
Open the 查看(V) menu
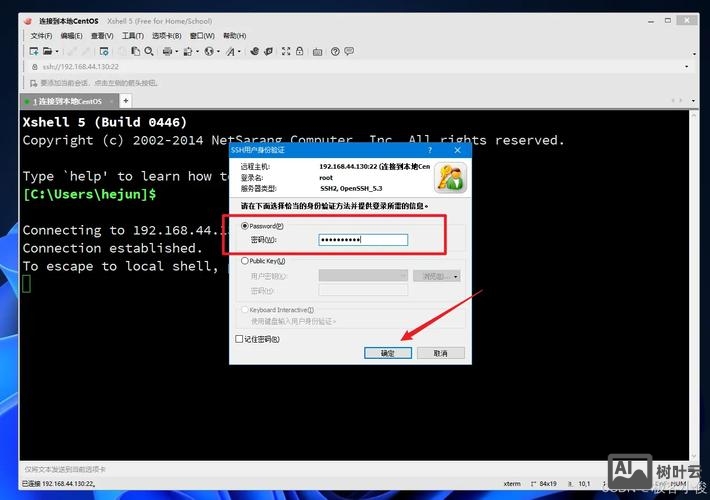coord(102,36)
